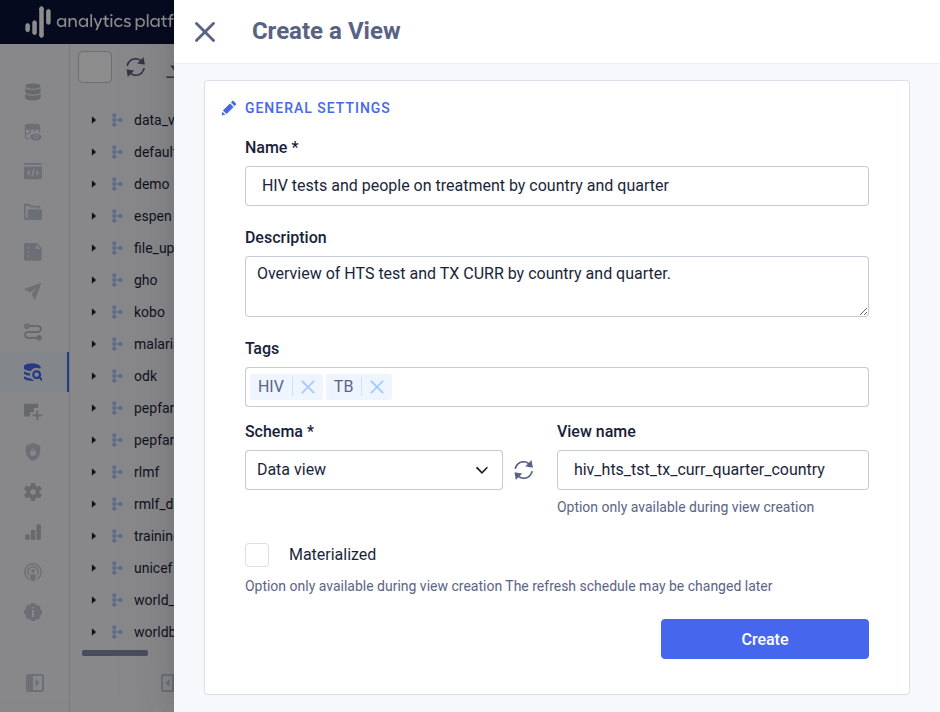Open the add widget sidebar icon
Screen dimensions: 940x712
(x=33, y=412)
